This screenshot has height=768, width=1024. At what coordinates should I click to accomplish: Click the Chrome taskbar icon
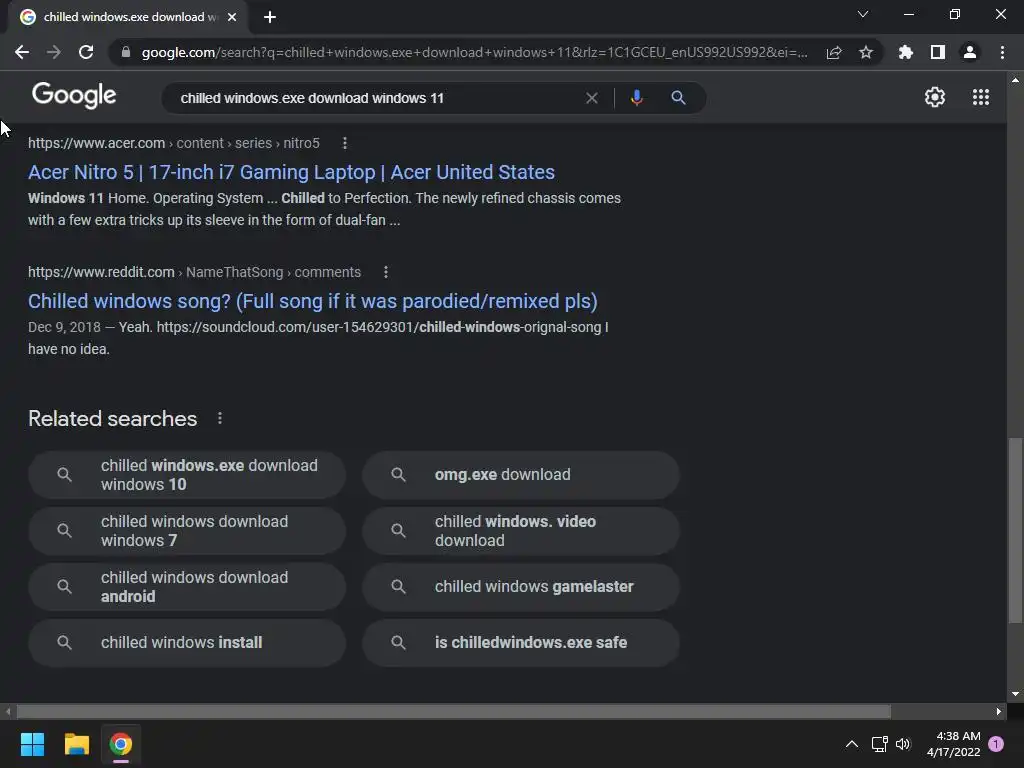click(121, 744)
